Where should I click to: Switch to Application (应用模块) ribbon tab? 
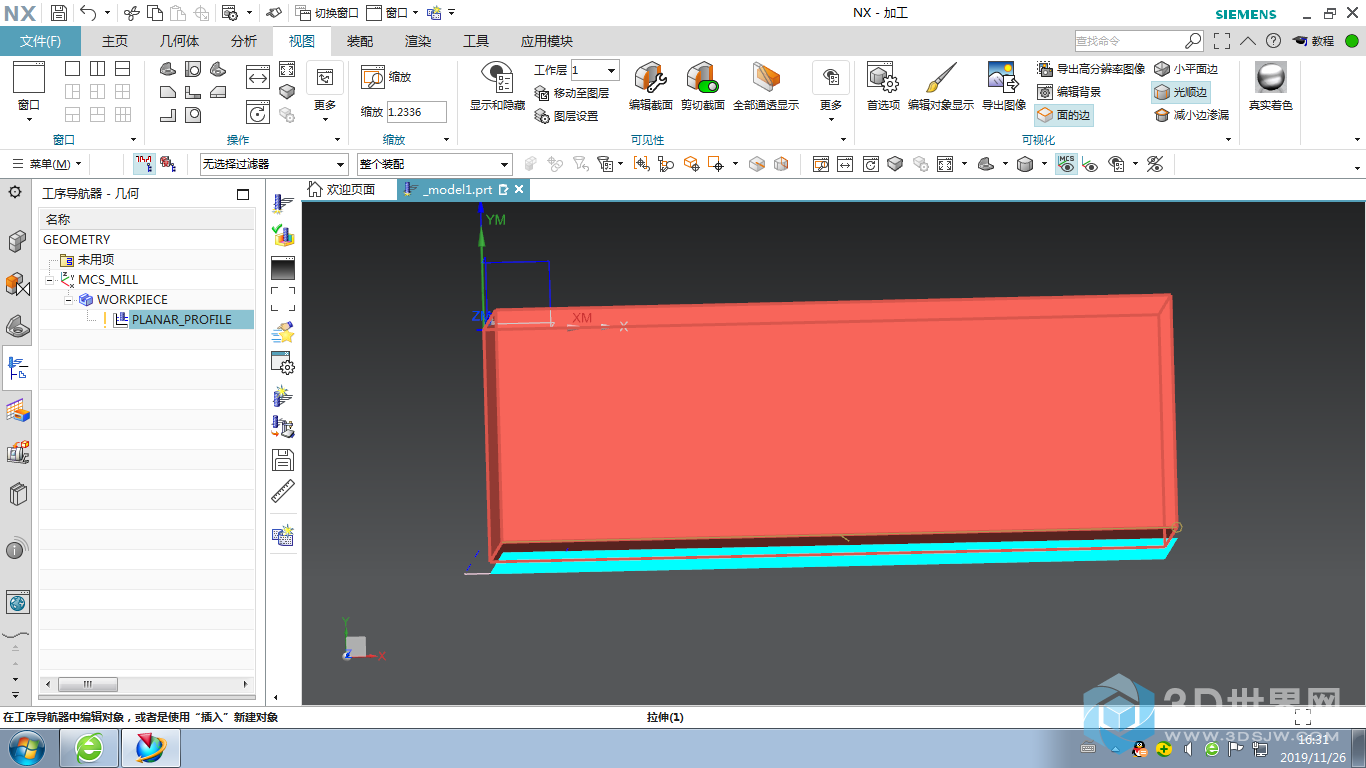(547, 41)
